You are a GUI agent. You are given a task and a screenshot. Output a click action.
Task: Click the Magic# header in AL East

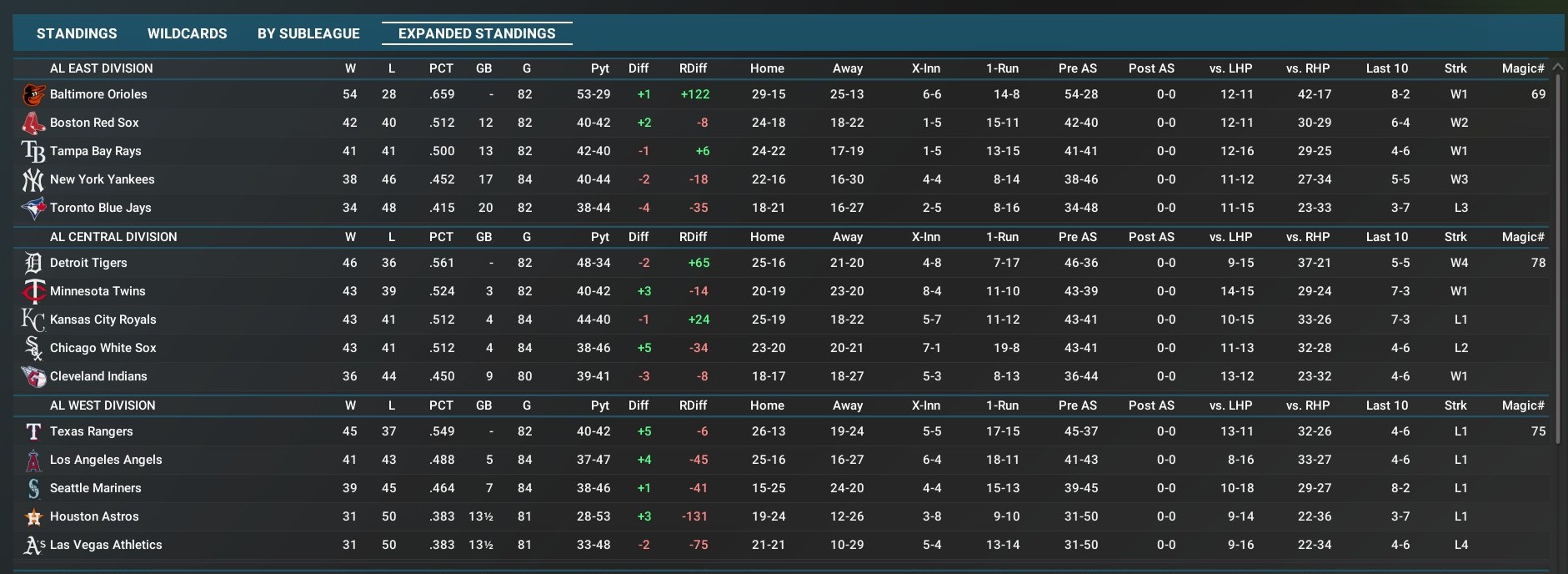(1523, 68)
